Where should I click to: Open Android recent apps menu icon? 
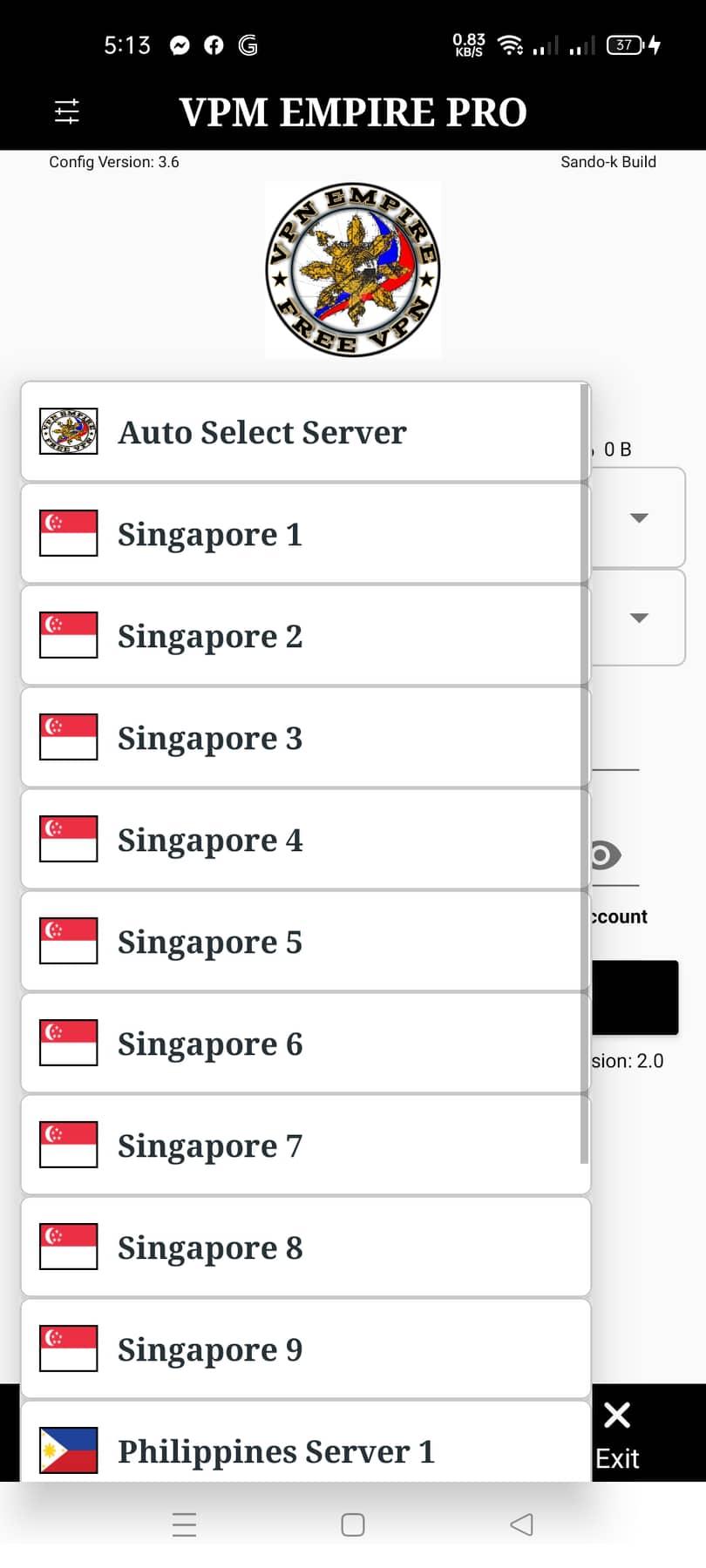pyautogui.click(x=185, y=1524)
